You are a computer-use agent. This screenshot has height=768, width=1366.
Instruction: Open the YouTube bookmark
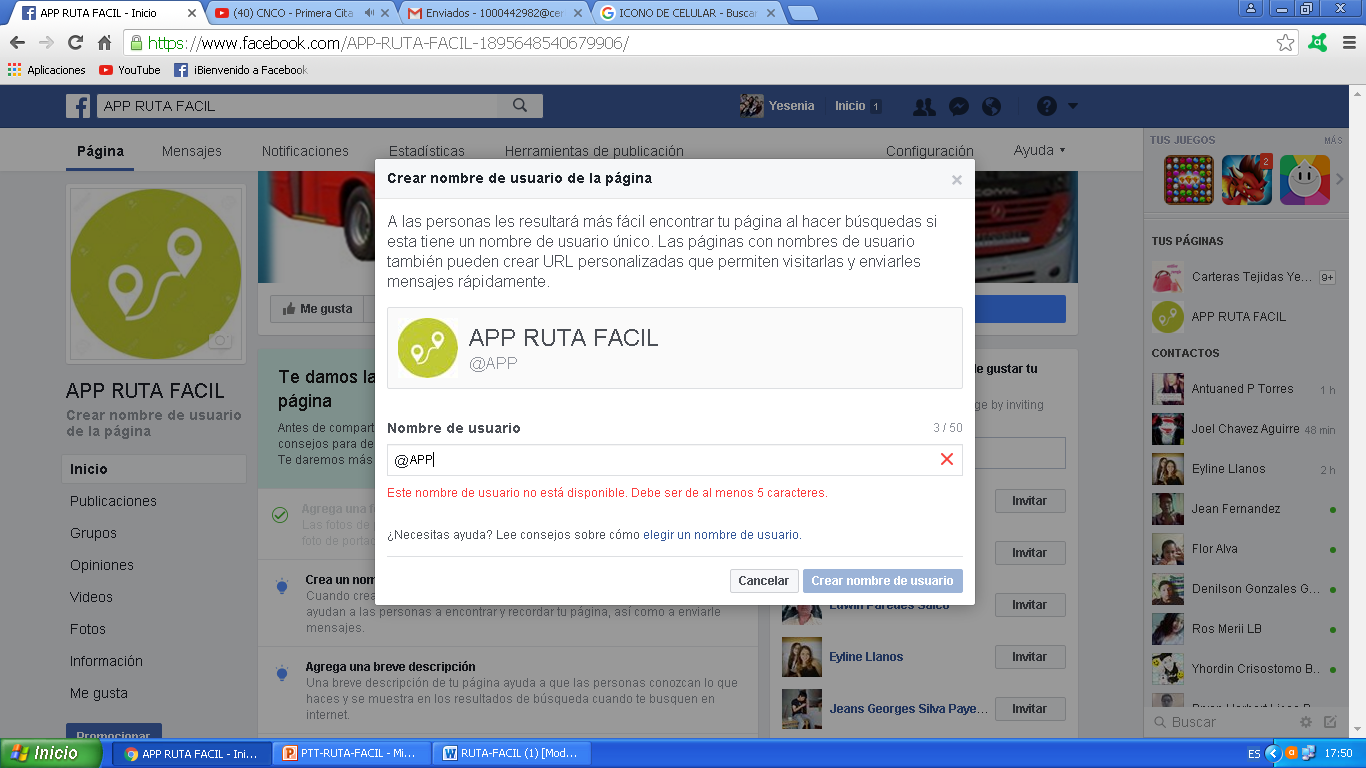click(x=129, y=70)
